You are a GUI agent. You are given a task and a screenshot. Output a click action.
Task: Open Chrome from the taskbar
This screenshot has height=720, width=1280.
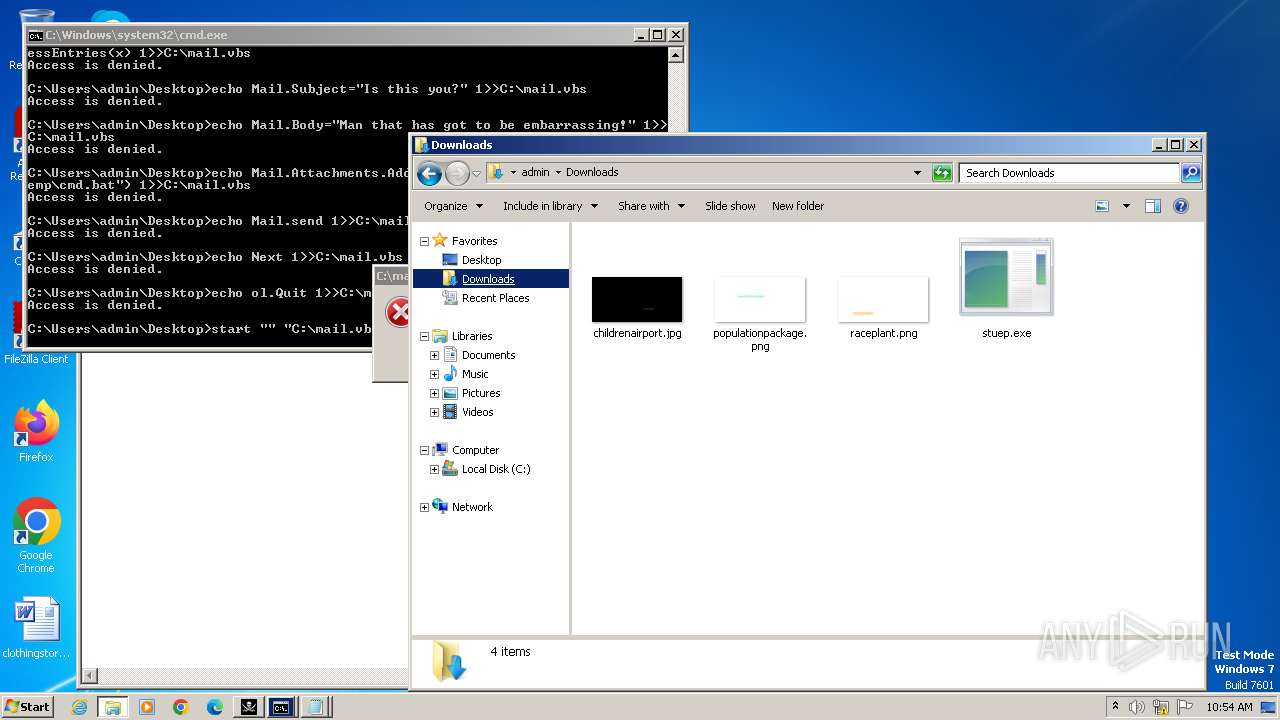181,707
